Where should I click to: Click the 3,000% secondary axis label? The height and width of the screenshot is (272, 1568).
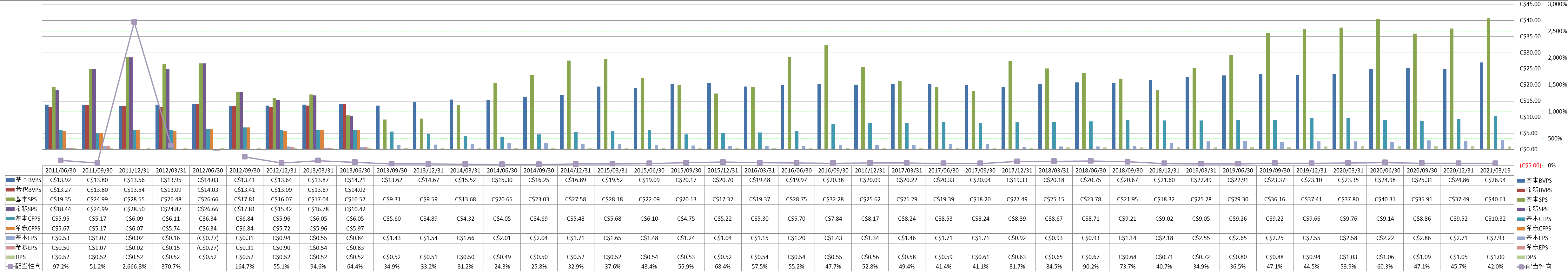[x=1557, y=4]
